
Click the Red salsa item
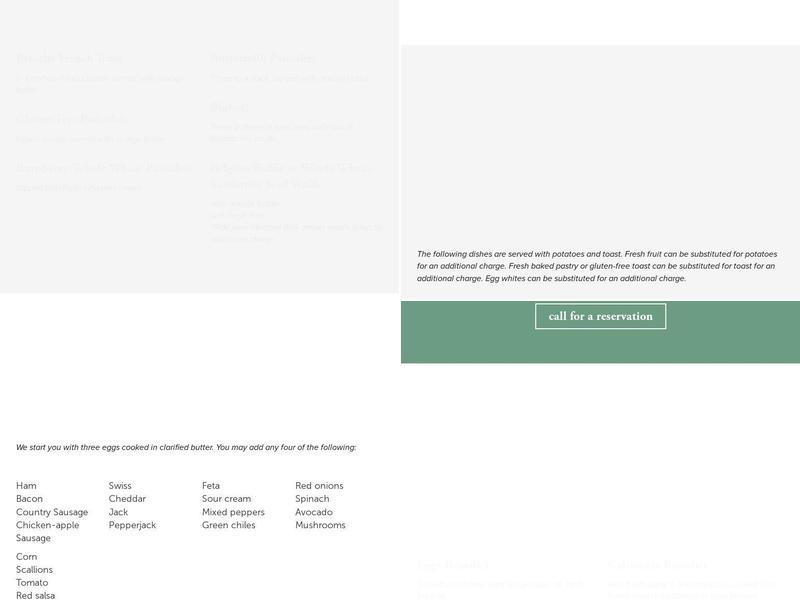[36, 596]
